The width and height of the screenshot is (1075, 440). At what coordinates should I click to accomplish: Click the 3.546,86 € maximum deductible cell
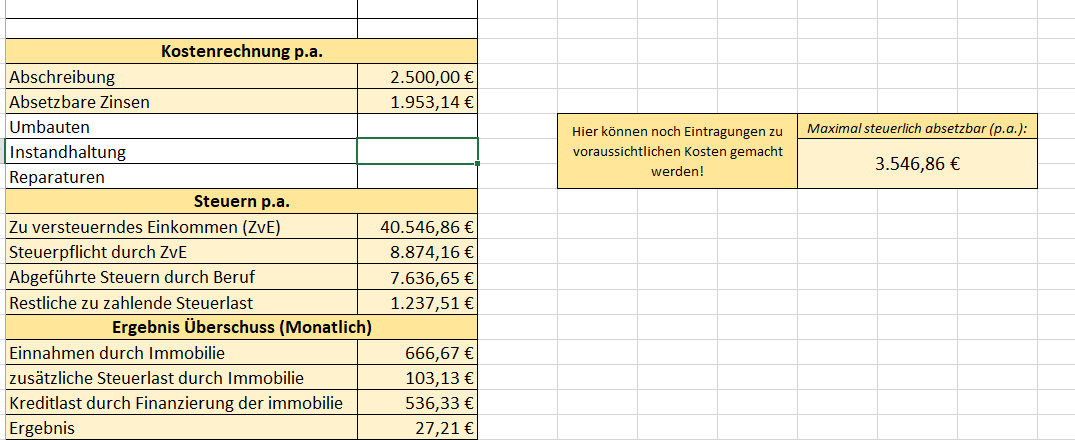(917, 164)
